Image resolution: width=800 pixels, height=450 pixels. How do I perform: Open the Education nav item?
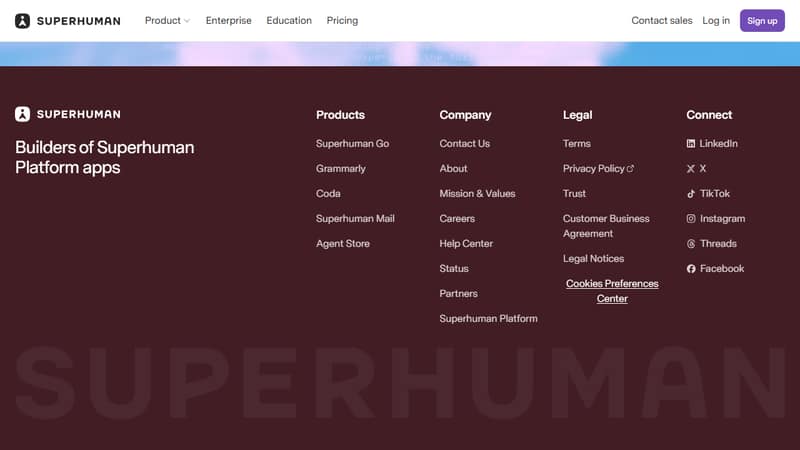click(289, 20)
